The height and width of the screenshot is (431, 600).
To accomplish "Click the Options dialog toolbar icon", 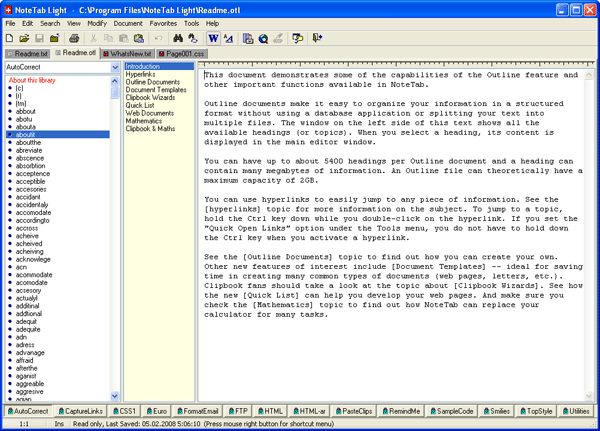I will pyautogui.click(x=298, y=38).
